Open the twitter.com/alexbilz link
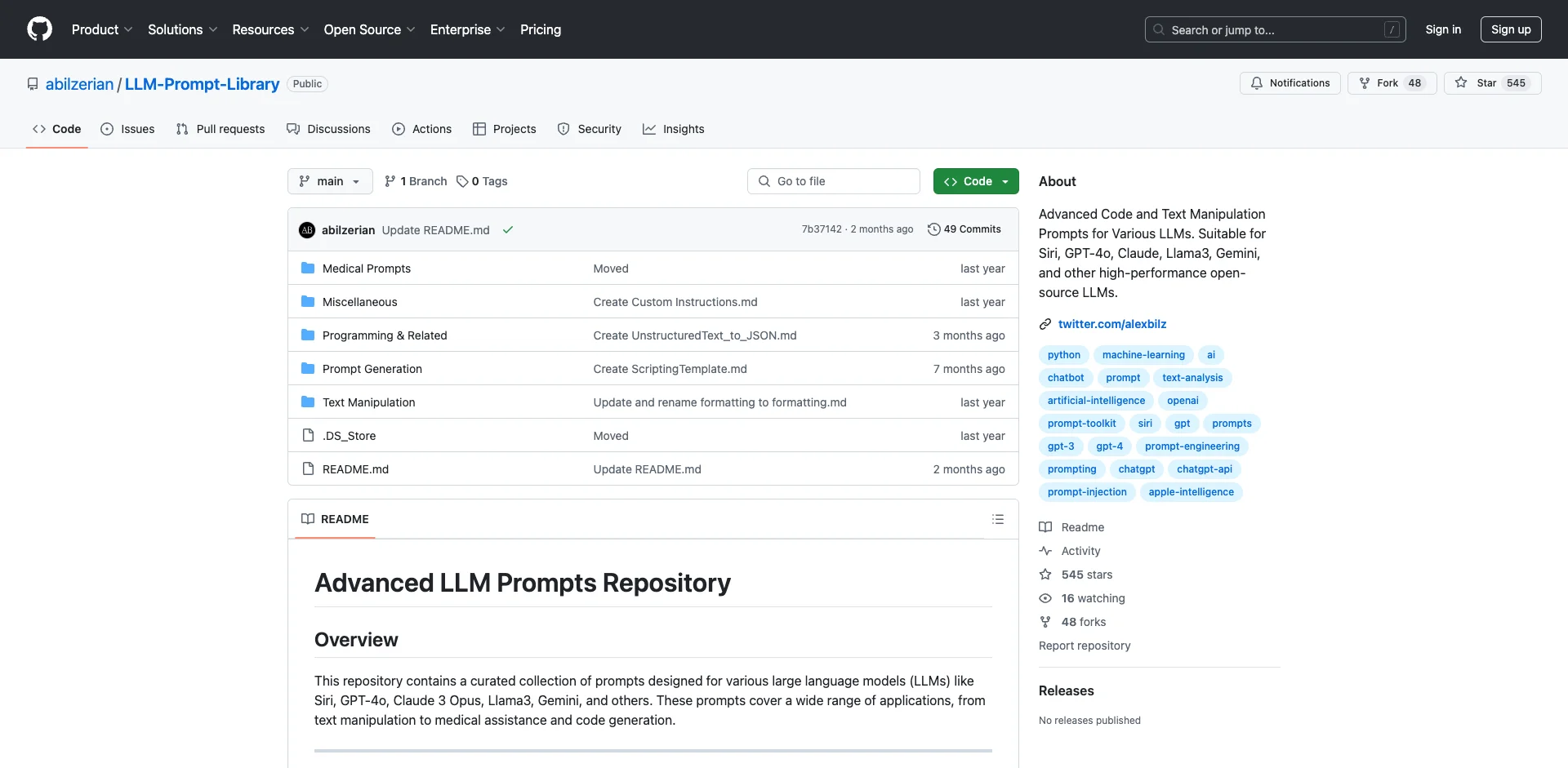 pos(1112,324)
